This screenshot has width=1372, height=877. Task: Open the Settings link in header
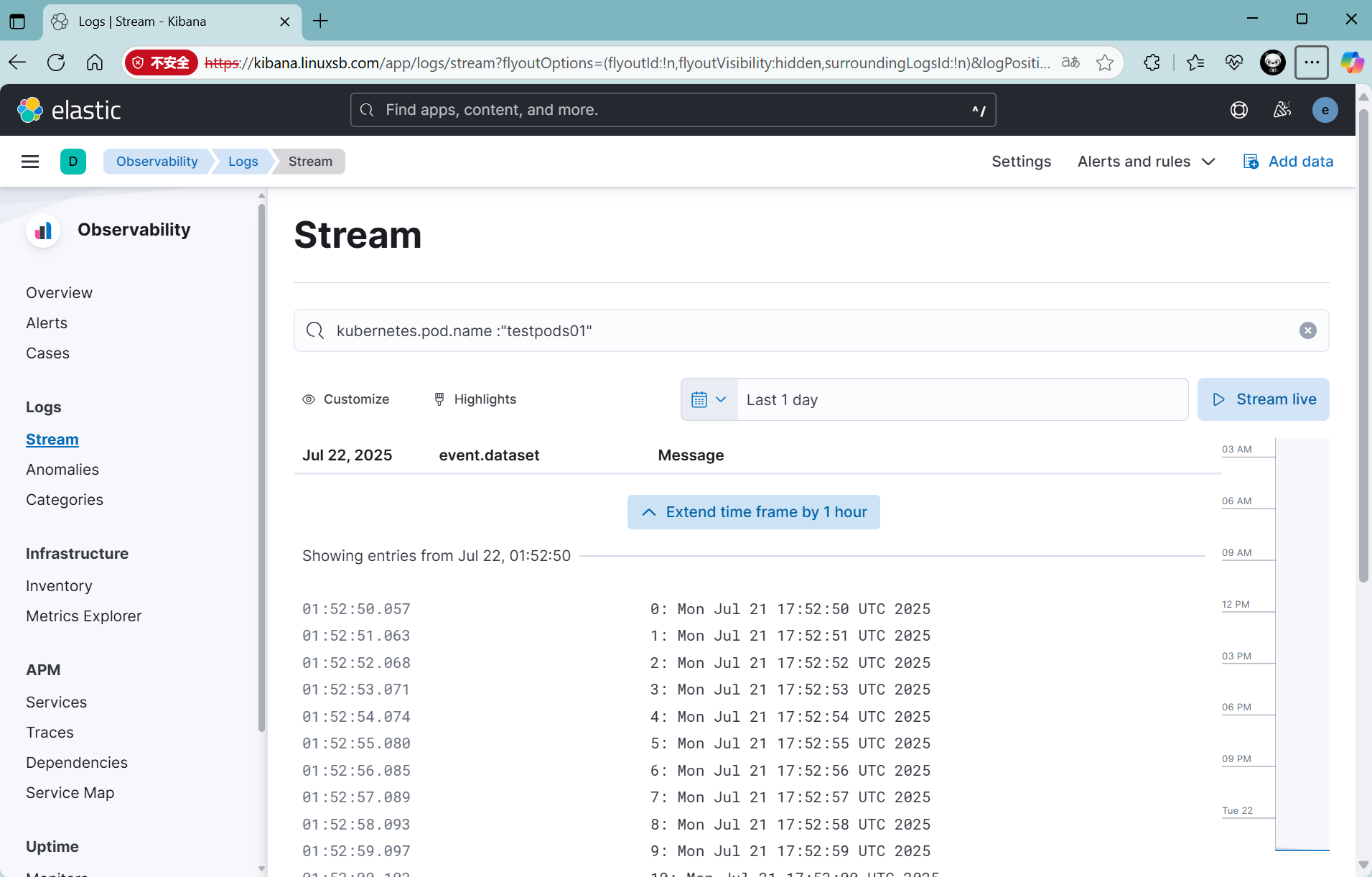pos(1021,162)
